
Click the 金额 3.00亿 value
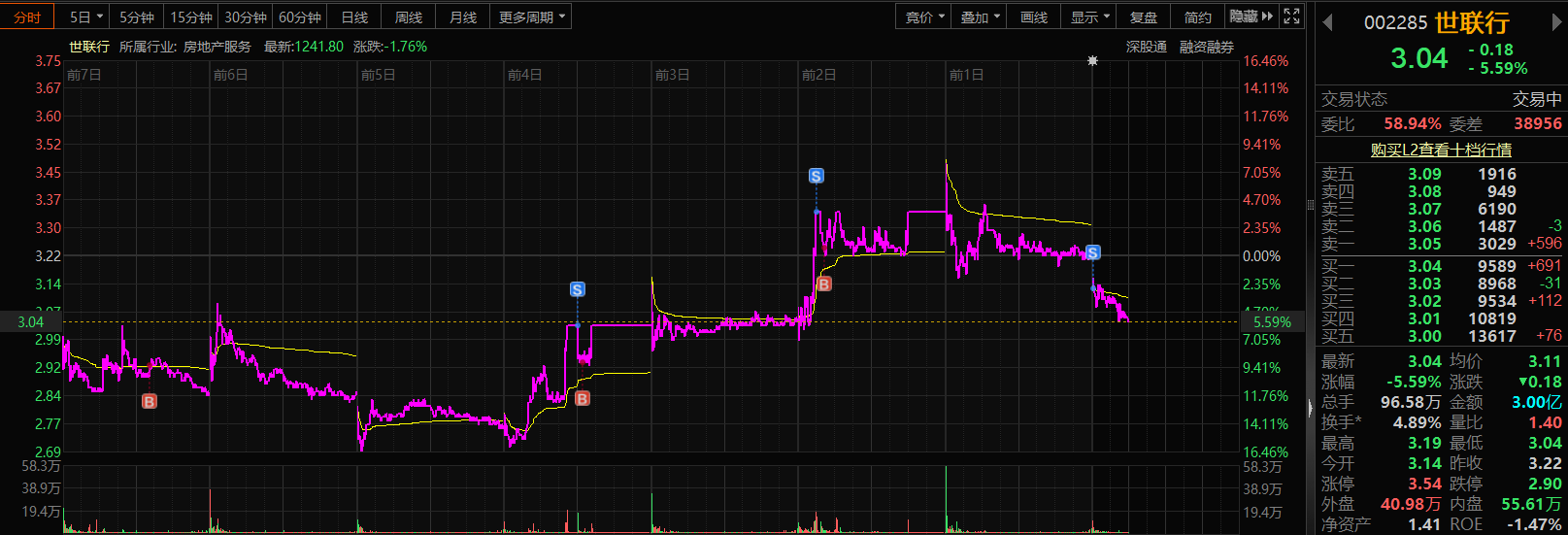[1537, 402]
